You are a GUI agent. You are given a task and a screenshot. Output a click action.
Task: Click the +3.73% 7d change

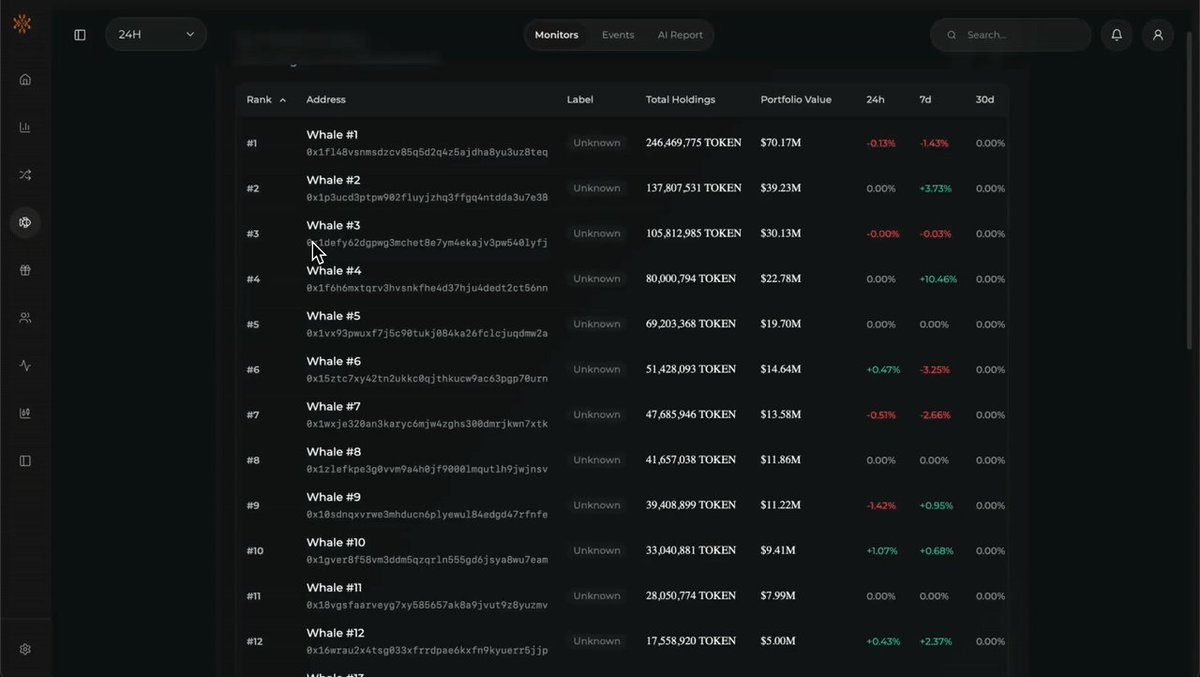pyautogui.click(x=936, y=188)
